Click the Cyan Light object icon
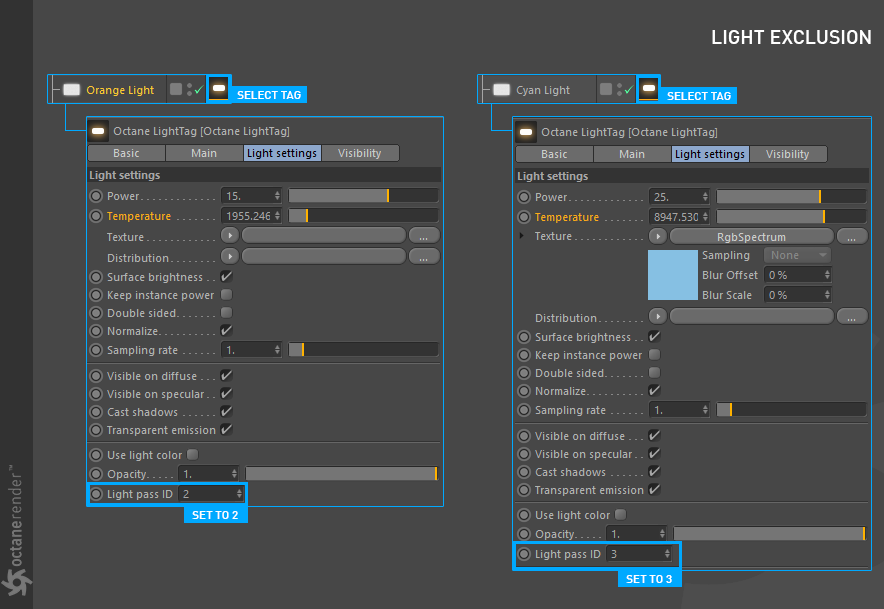Viewport: 884px width, 609px height. pos(501,90)
